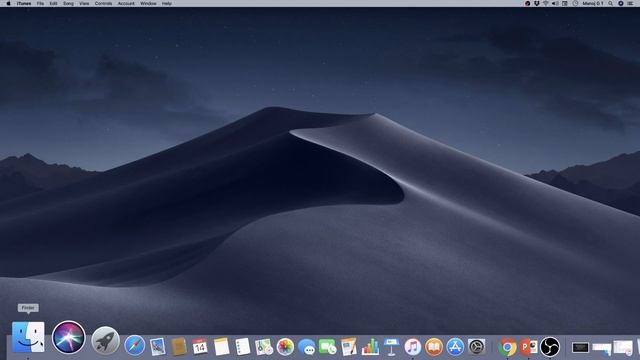Open the View menu
The image size is (640, 360).
[84, 3]
